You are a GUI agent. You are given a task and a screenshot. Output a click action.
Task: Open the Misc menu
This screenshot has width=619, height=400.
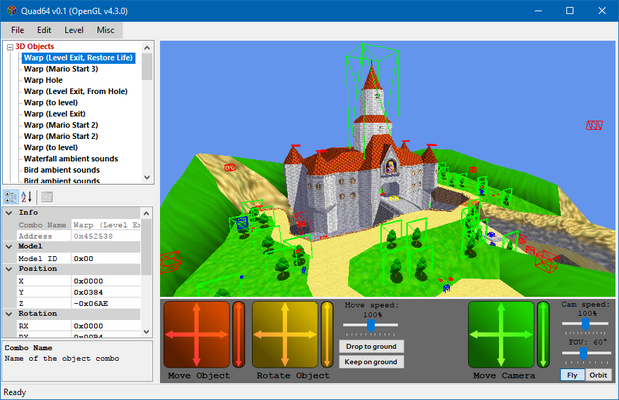click(105, 30)
